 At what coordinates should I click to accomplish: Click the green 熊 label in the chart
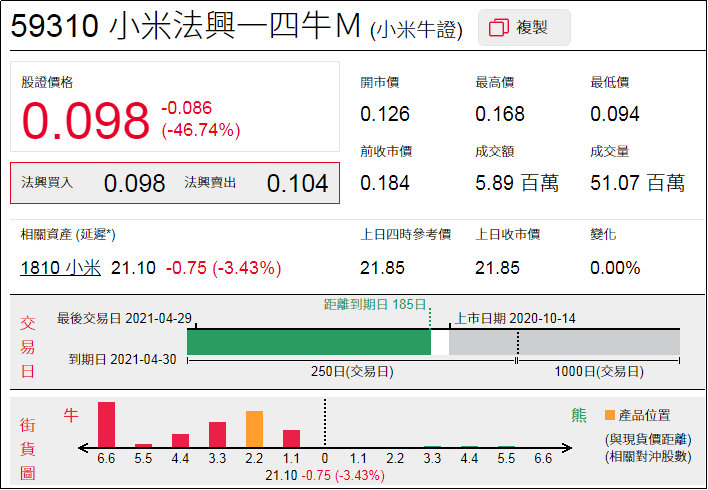[x=579, y=415]
